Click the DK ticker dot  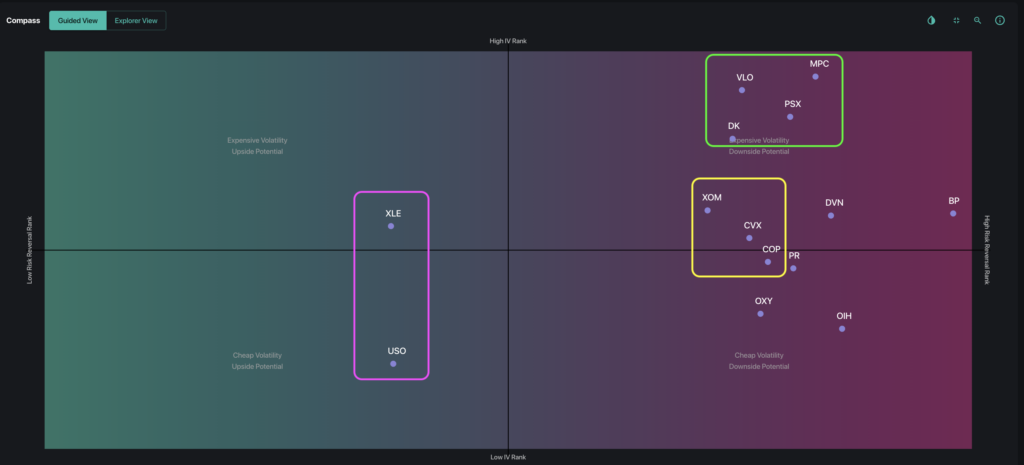(x=733, y=139)
